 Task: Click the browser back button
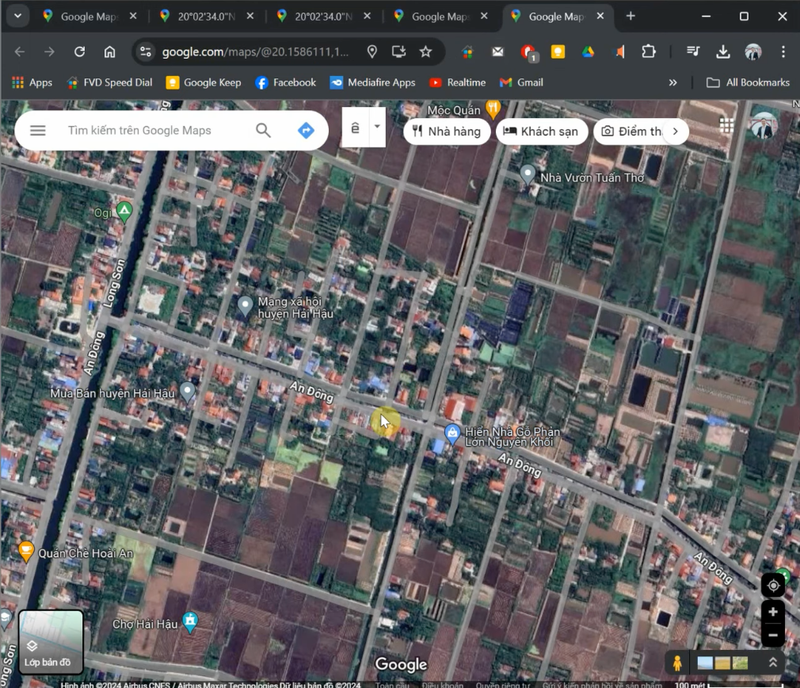click(19, 52)
